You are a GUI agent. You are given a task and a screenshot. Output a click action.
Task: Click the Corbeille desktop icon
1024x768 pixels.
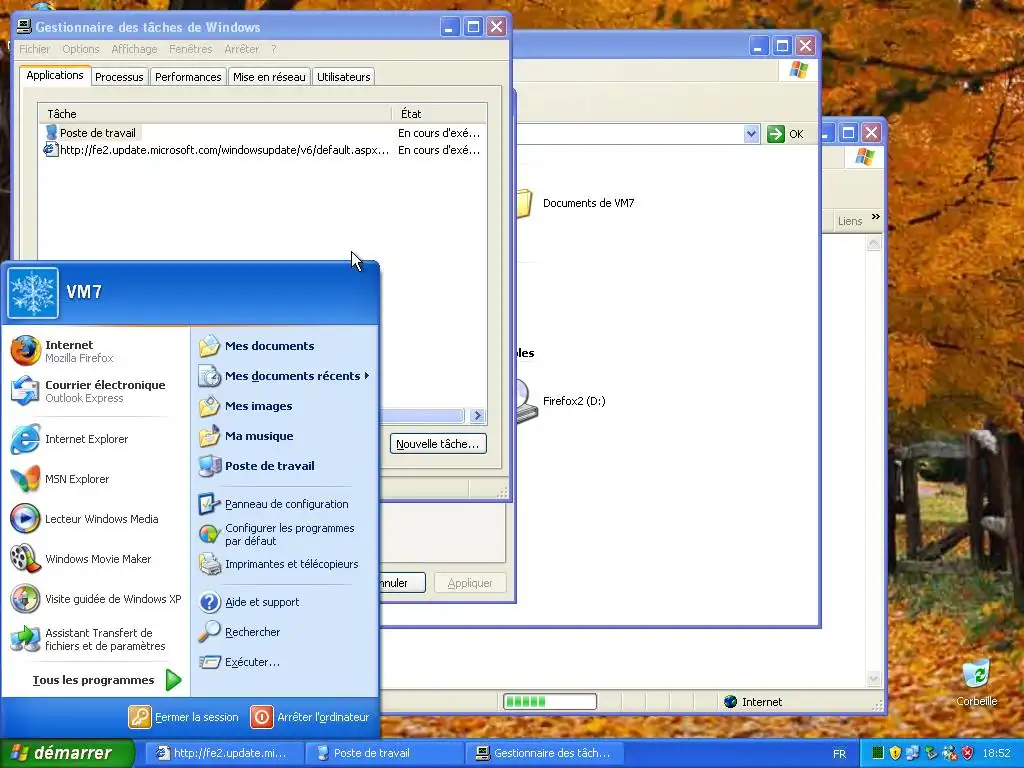click(x=976, y=682)
